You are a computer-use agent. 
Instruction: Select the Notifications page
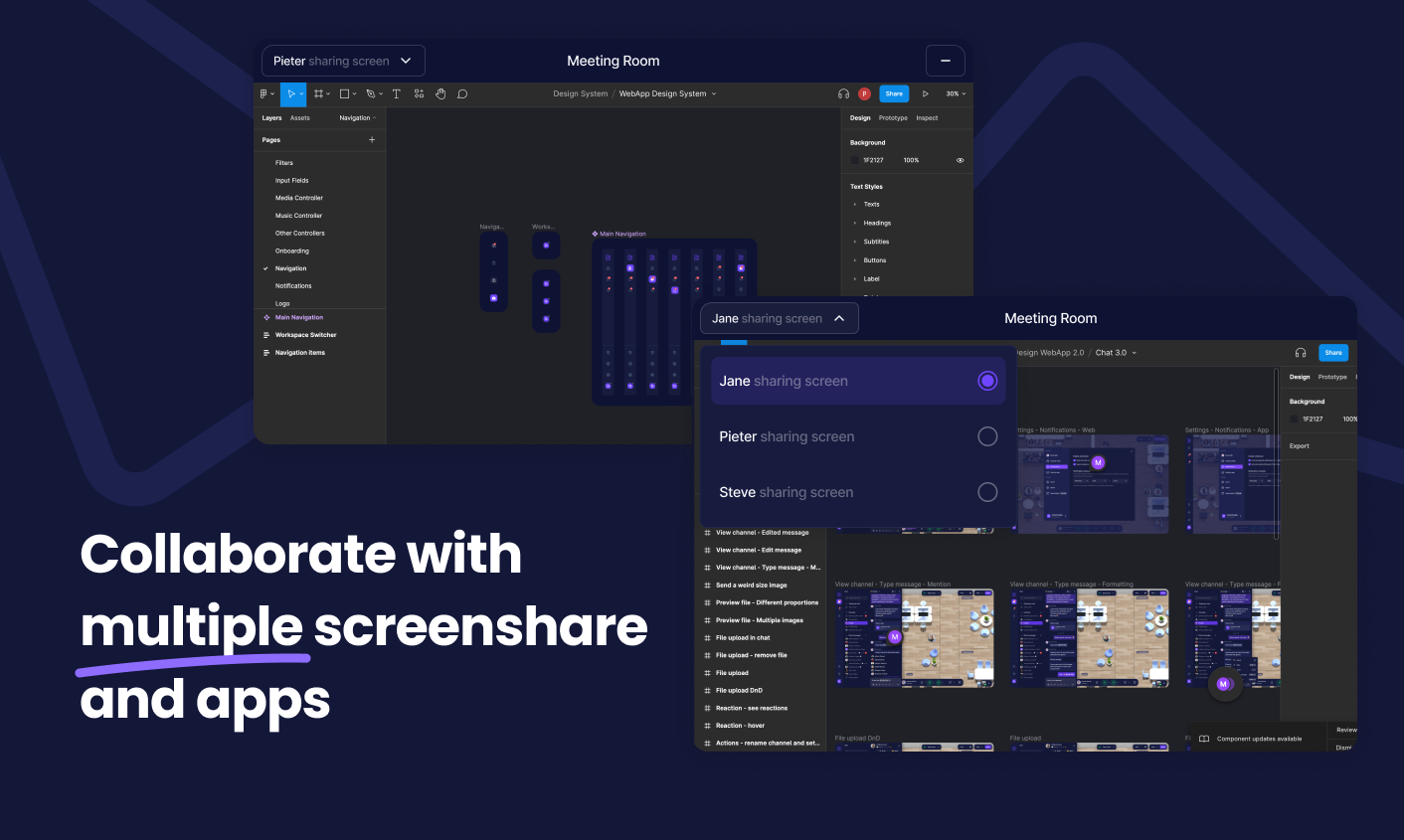point(293,286)
